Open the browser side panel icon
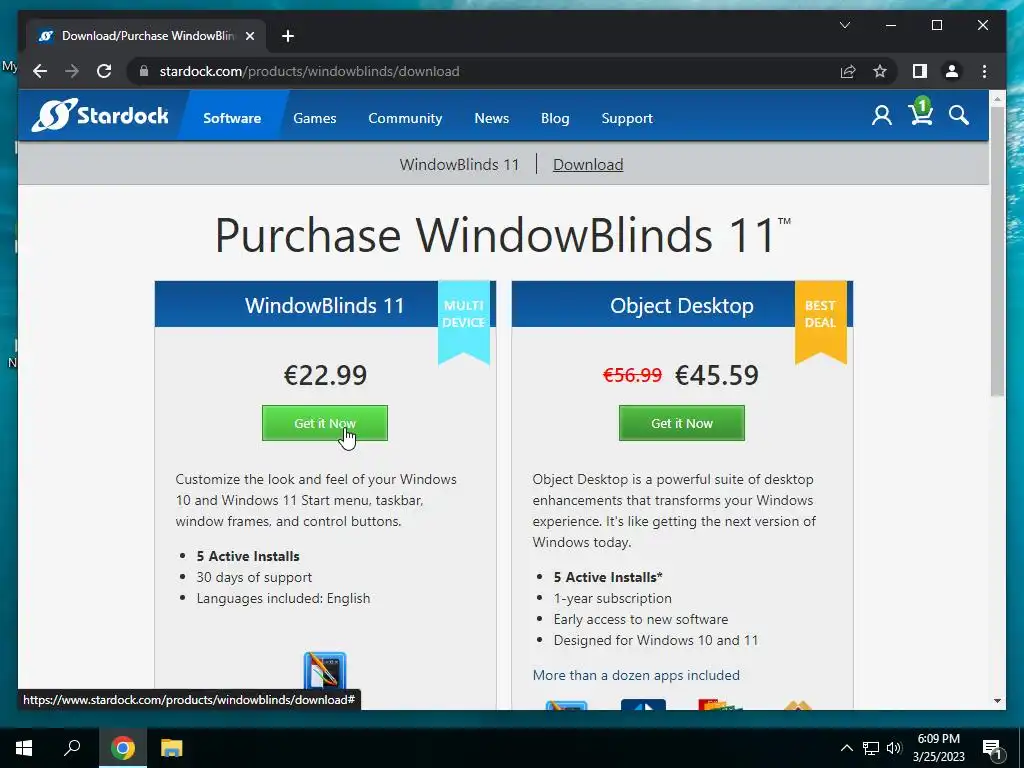 pos(920,71)
